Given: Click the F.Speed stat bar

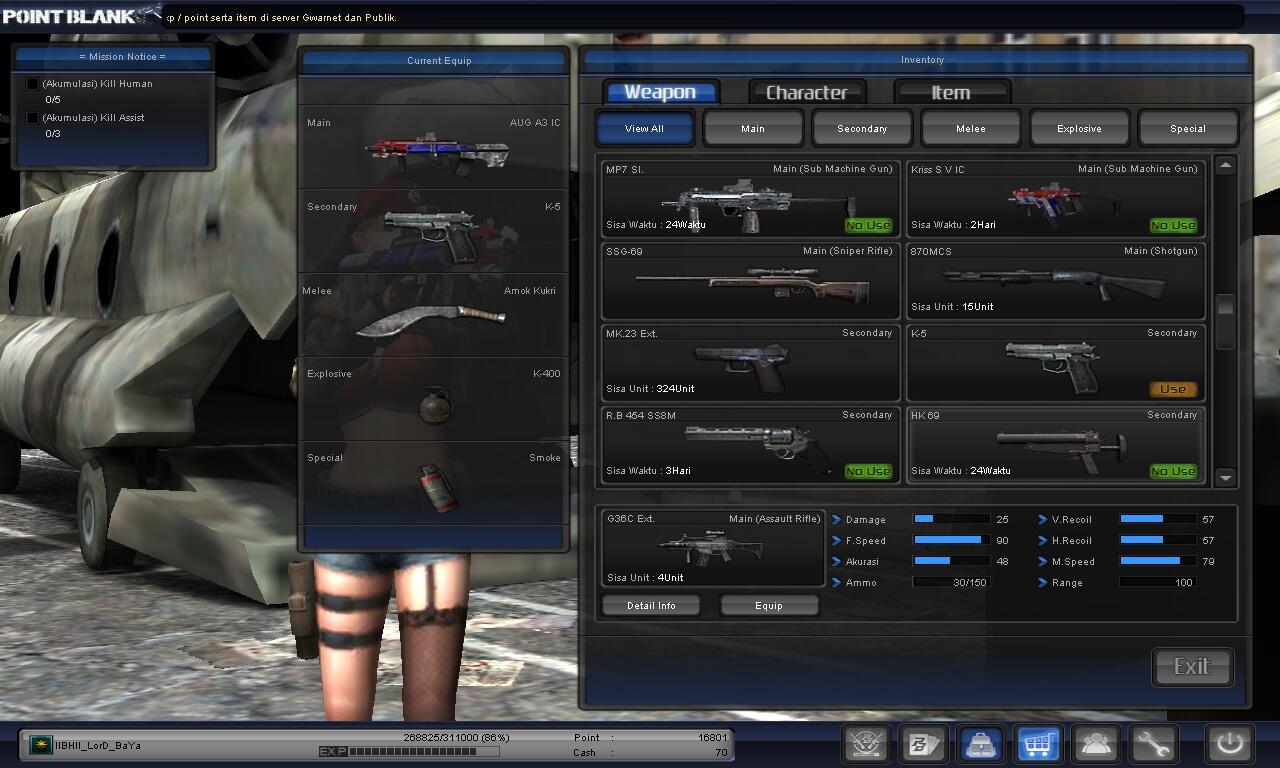Looking at the screenshot, I should tap(951, 540).
